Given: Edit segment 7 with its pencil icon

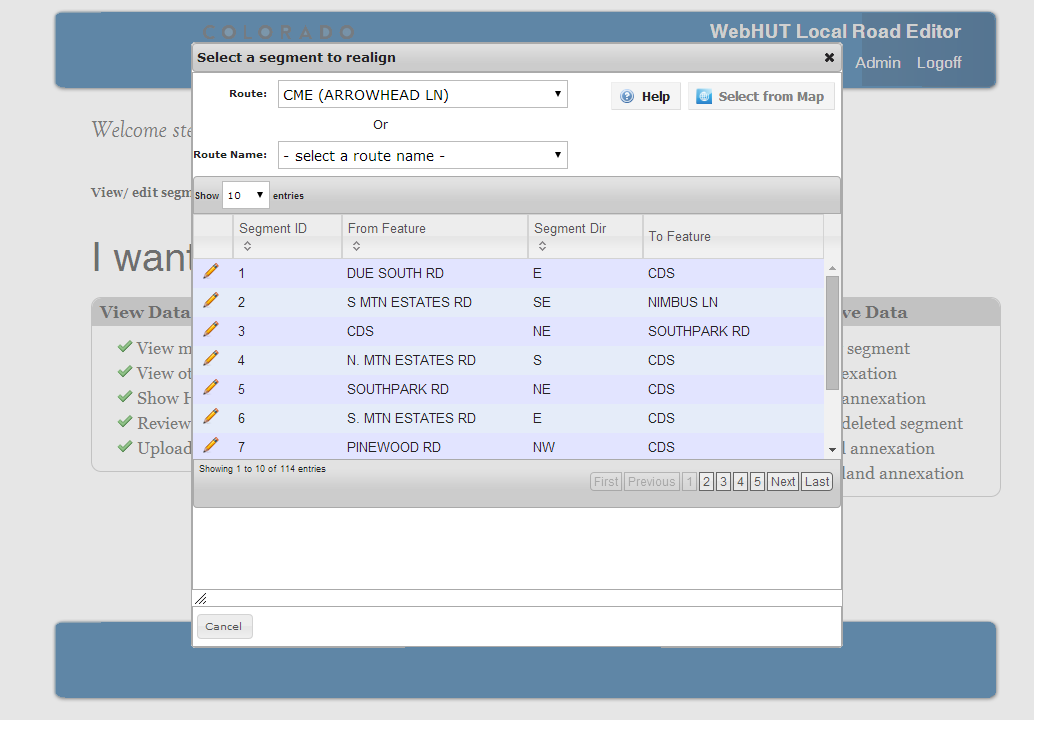Looking at the screenshot, I should tap(210, 445).
